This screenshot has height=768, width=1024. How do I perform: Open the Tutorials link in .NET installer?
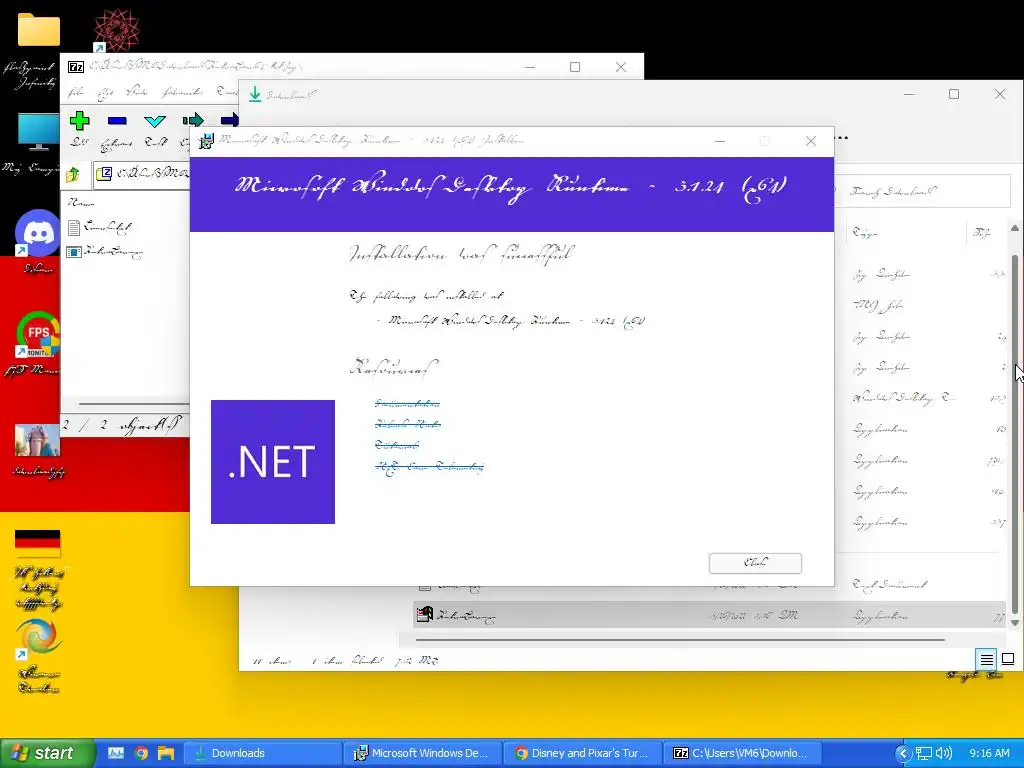(397, 445)
